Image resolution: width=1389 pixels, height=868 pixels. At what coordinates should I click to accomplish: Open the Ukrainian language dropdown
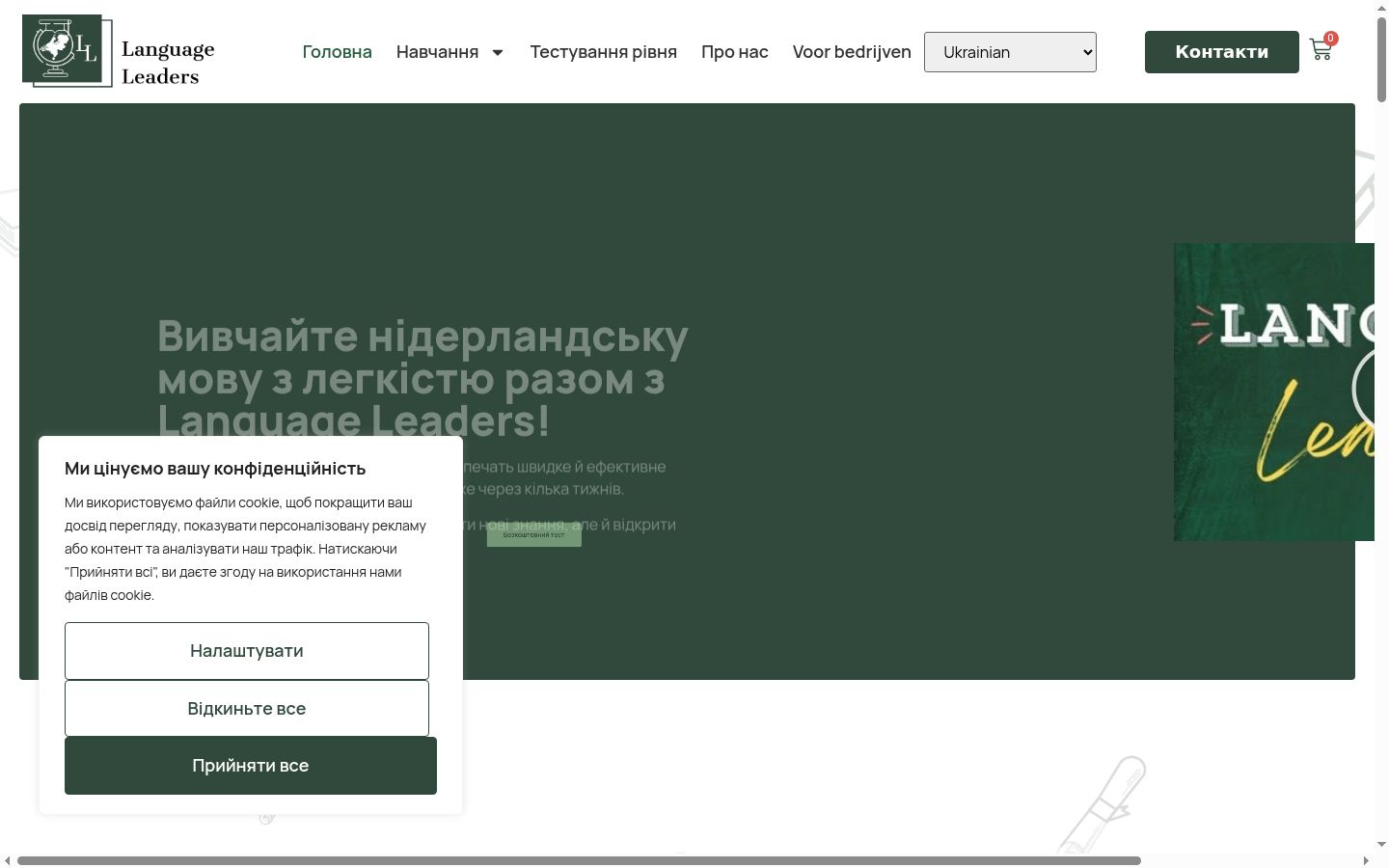coord(1010,52)
